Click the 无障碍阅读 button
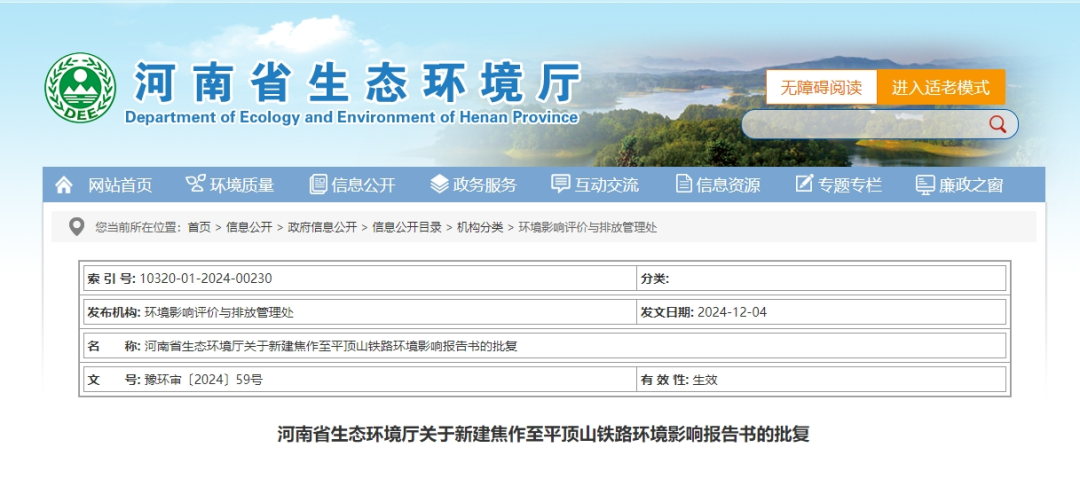 (822, 87)
